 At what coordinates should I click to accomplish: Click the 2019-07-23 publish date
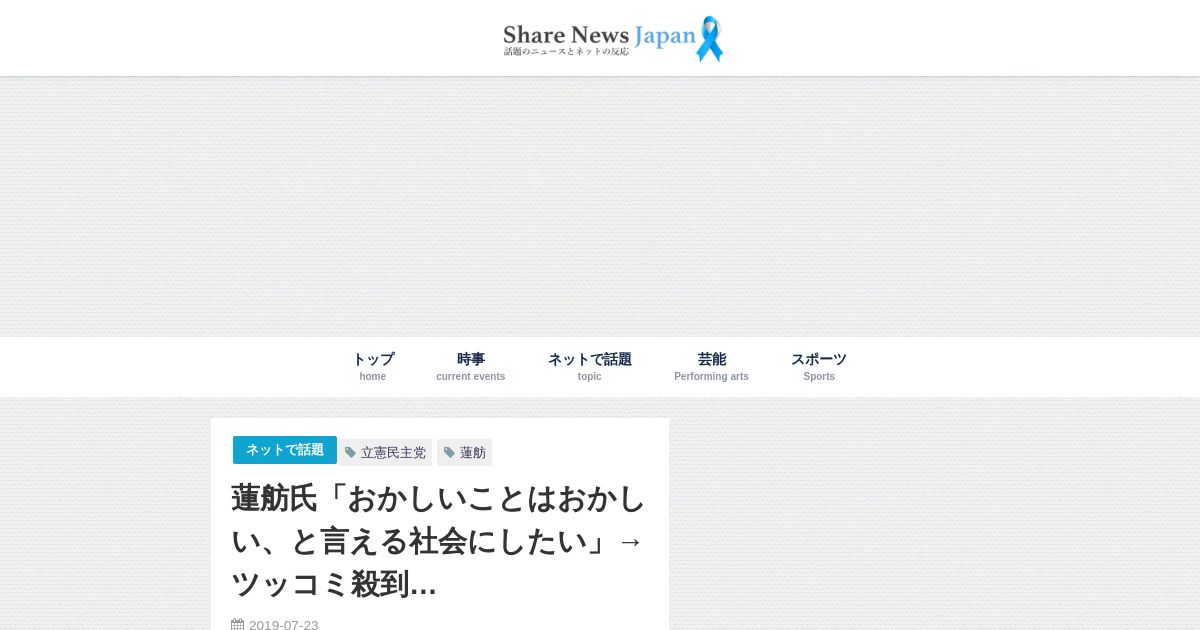284,625
